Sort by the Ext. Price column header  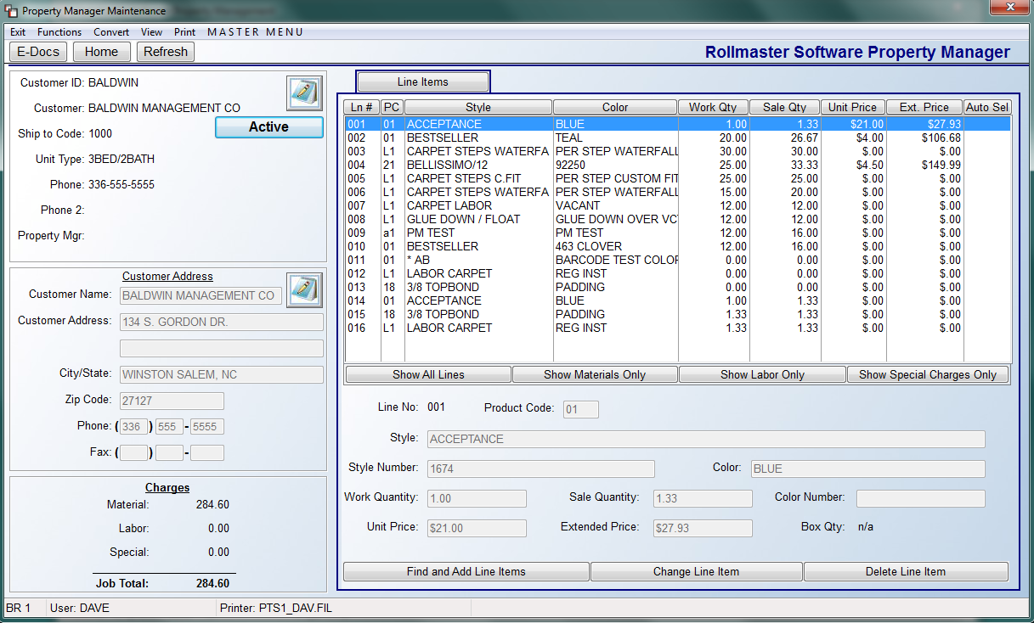[924, 107]
